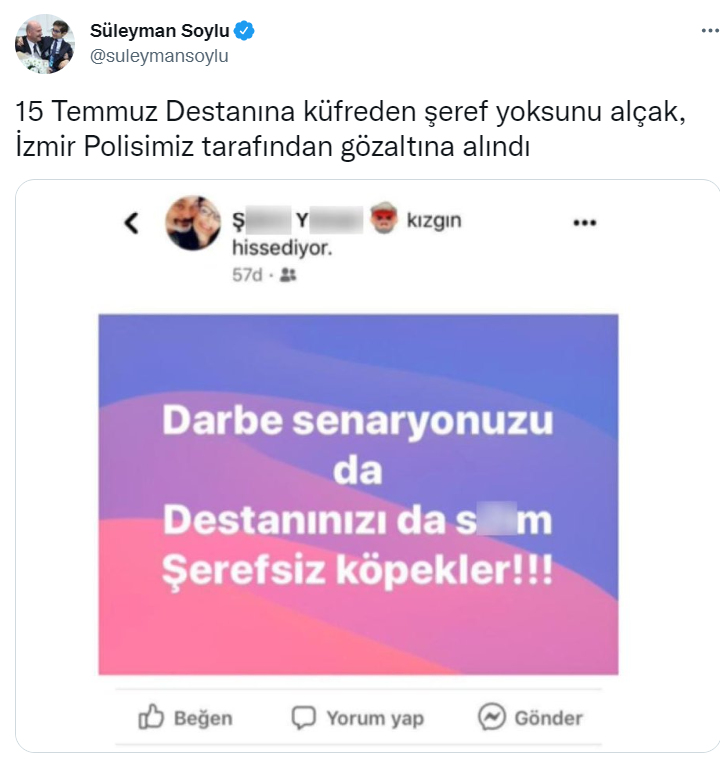Click the tweet text about 15 Temmuz
Image resolution: width=720 pixels, height=762 pixels.
click(x=350, y=129)
